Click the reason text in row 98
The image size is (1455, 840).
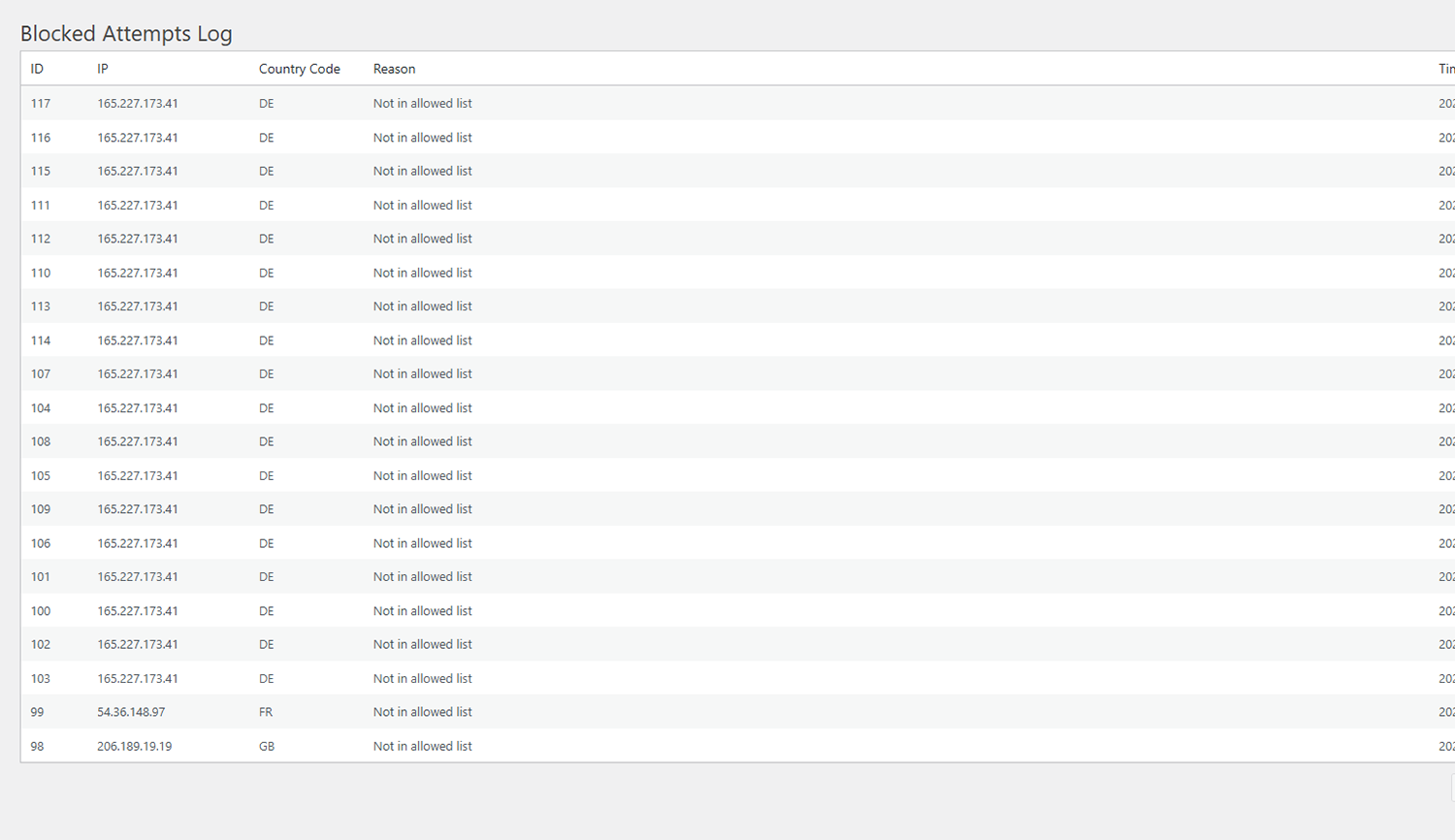[x=422, y=746]
